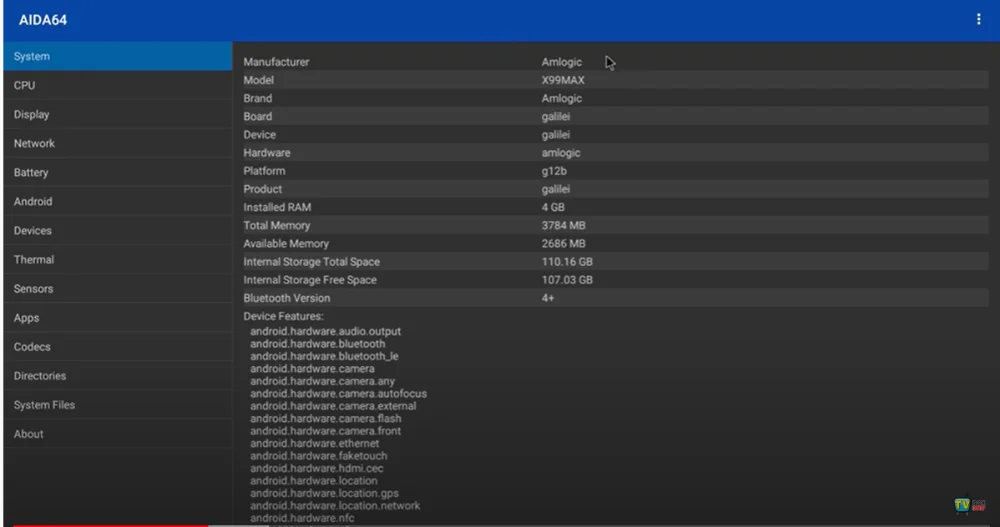Image resolution: width=1000 pixels, height=527 pixels.
Task: Open the Thermal section
Action: click(118, 260)
